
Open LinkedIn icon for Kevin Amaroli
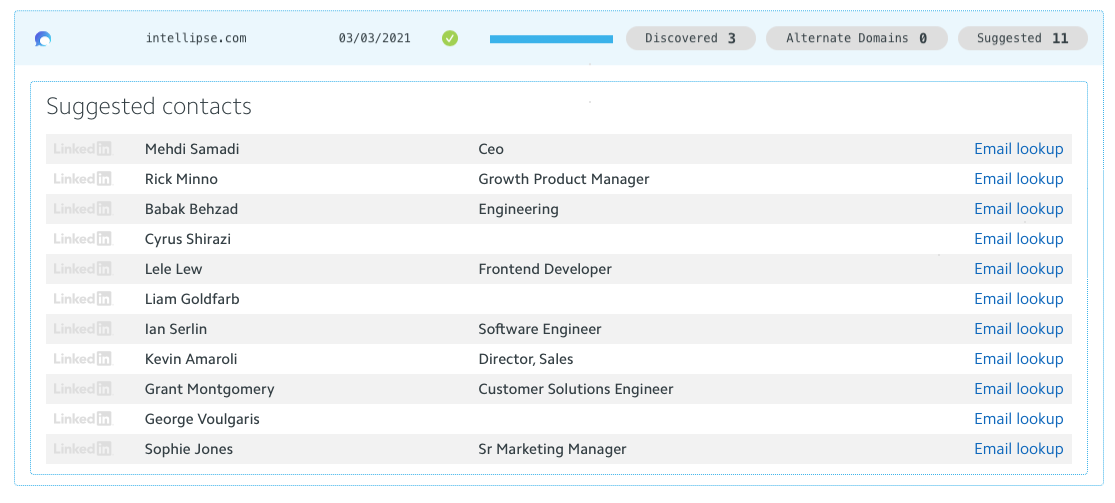82,359
